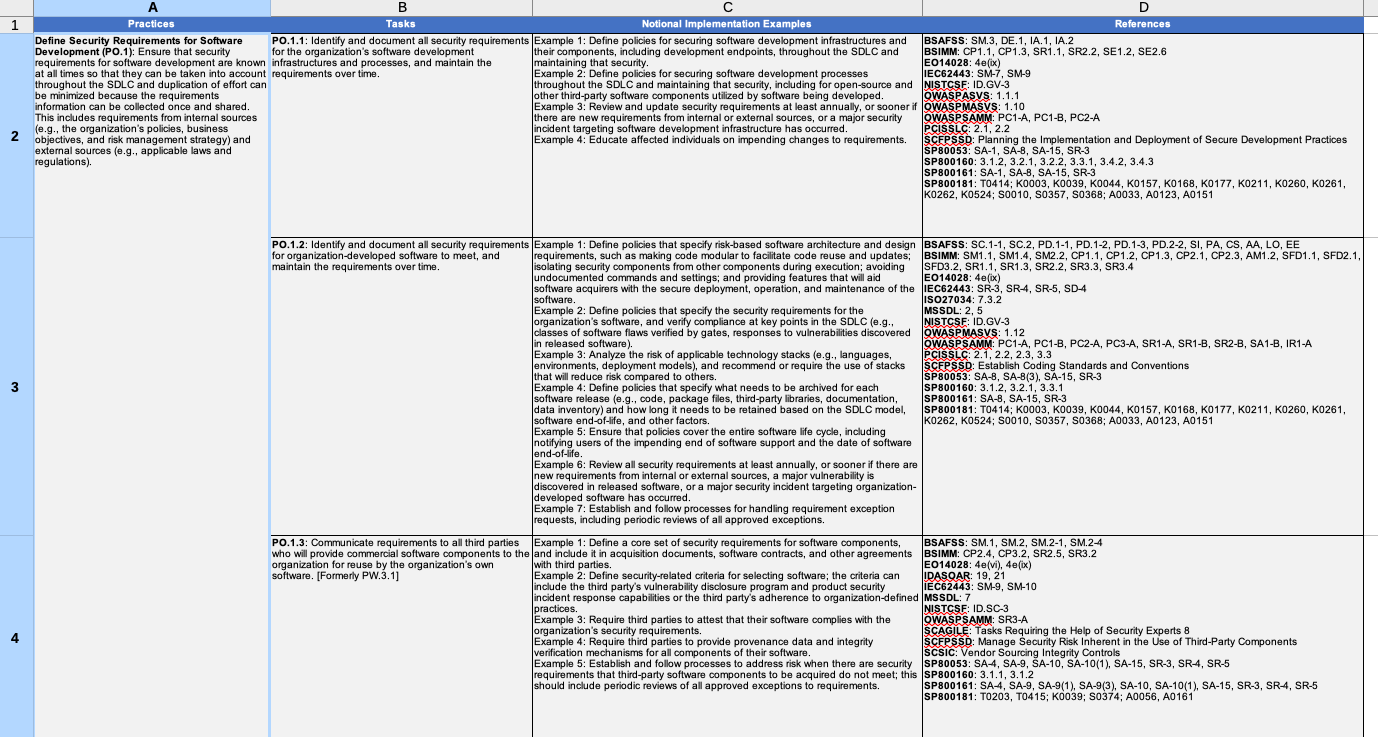
Task: Click the Practices header cell
Action: point(151,24)
